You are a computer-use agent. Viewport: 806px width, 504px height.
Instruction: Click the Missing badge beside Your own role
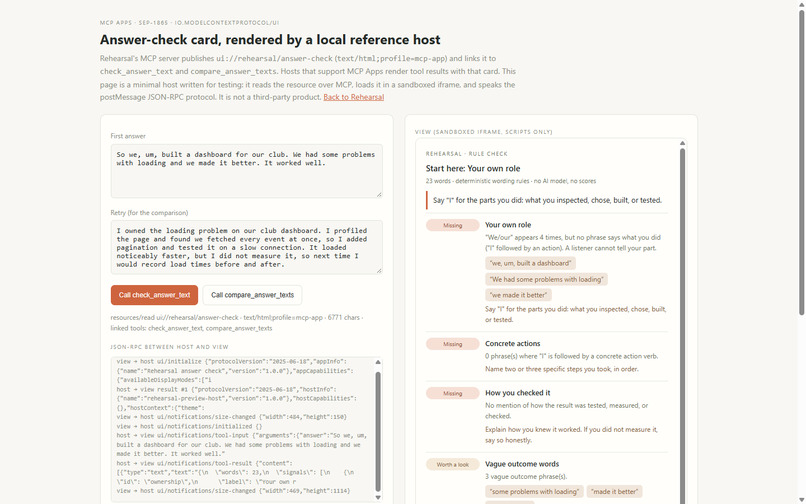pyautogui.click(x=453, y=225)
